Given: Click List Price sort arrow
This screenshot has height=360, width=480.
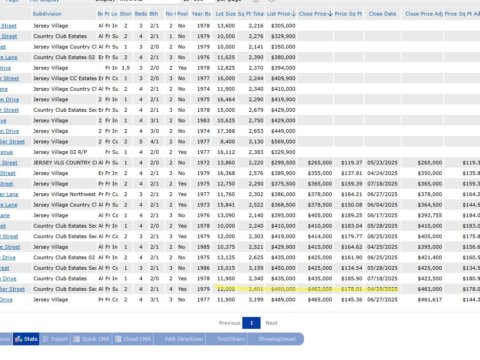Looking at the screenshot, I should (294, 14).
